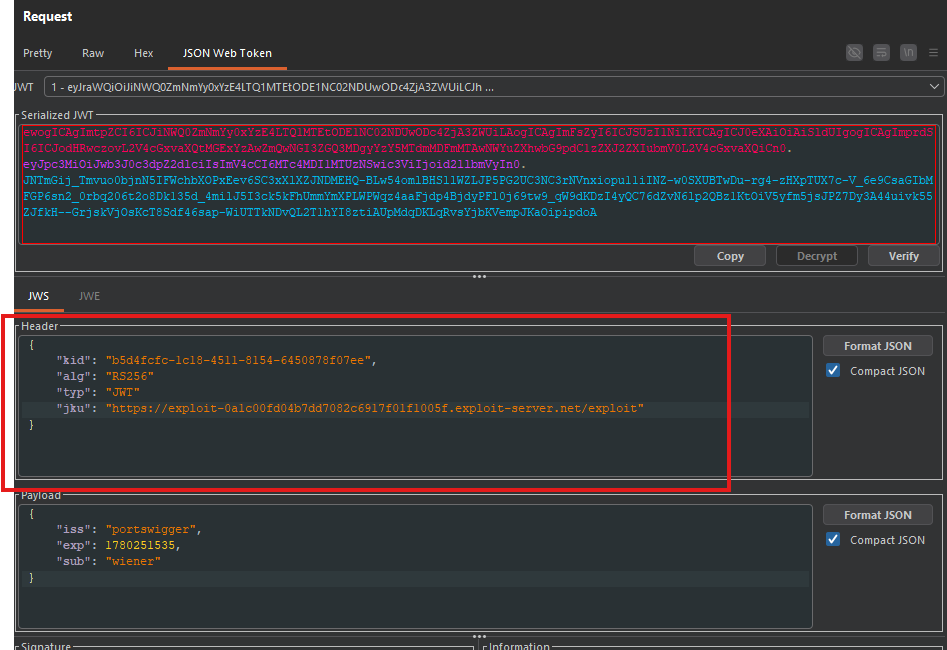Click the "kid" line in Header JSON
Viewport: 947px width, 650px height.
[216, 360]
